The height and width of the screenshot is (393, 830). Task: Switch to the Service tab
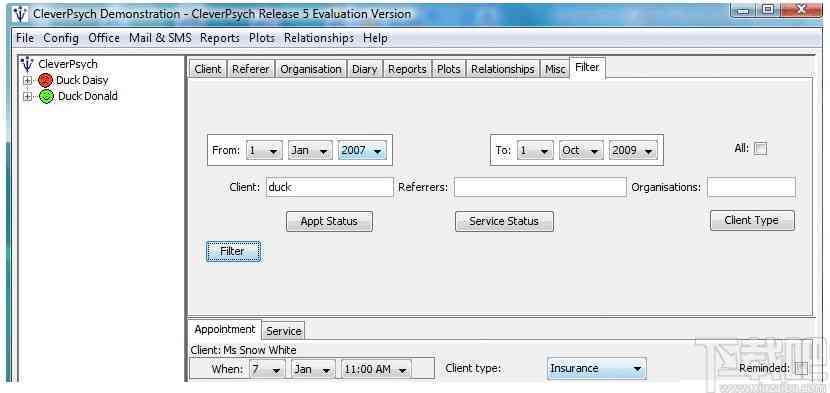(283, 331)
